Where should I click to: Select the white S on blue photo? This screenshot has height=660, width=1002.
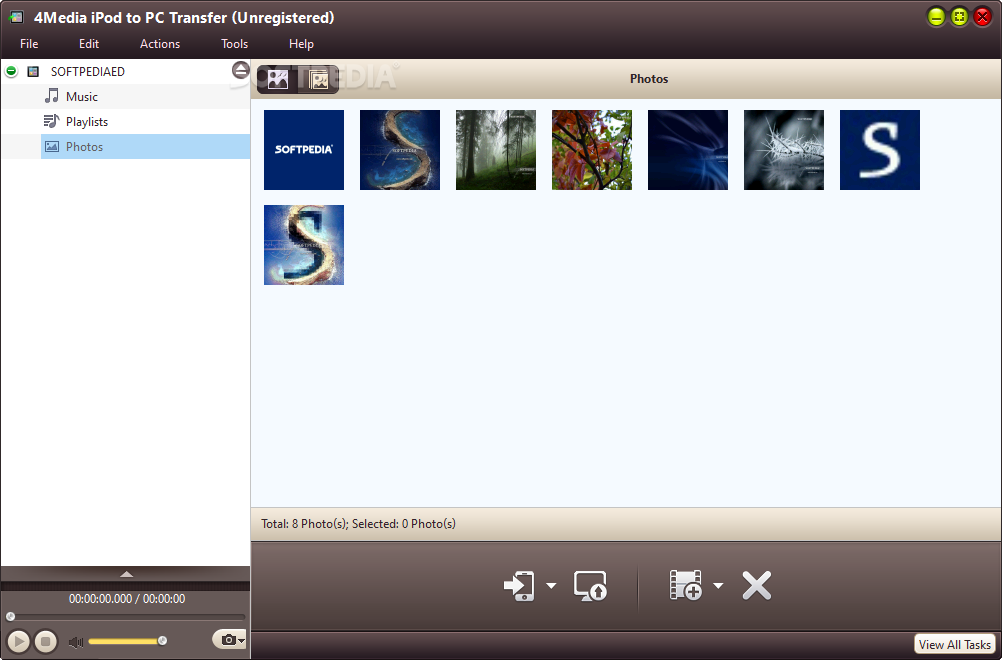(879, 150)
